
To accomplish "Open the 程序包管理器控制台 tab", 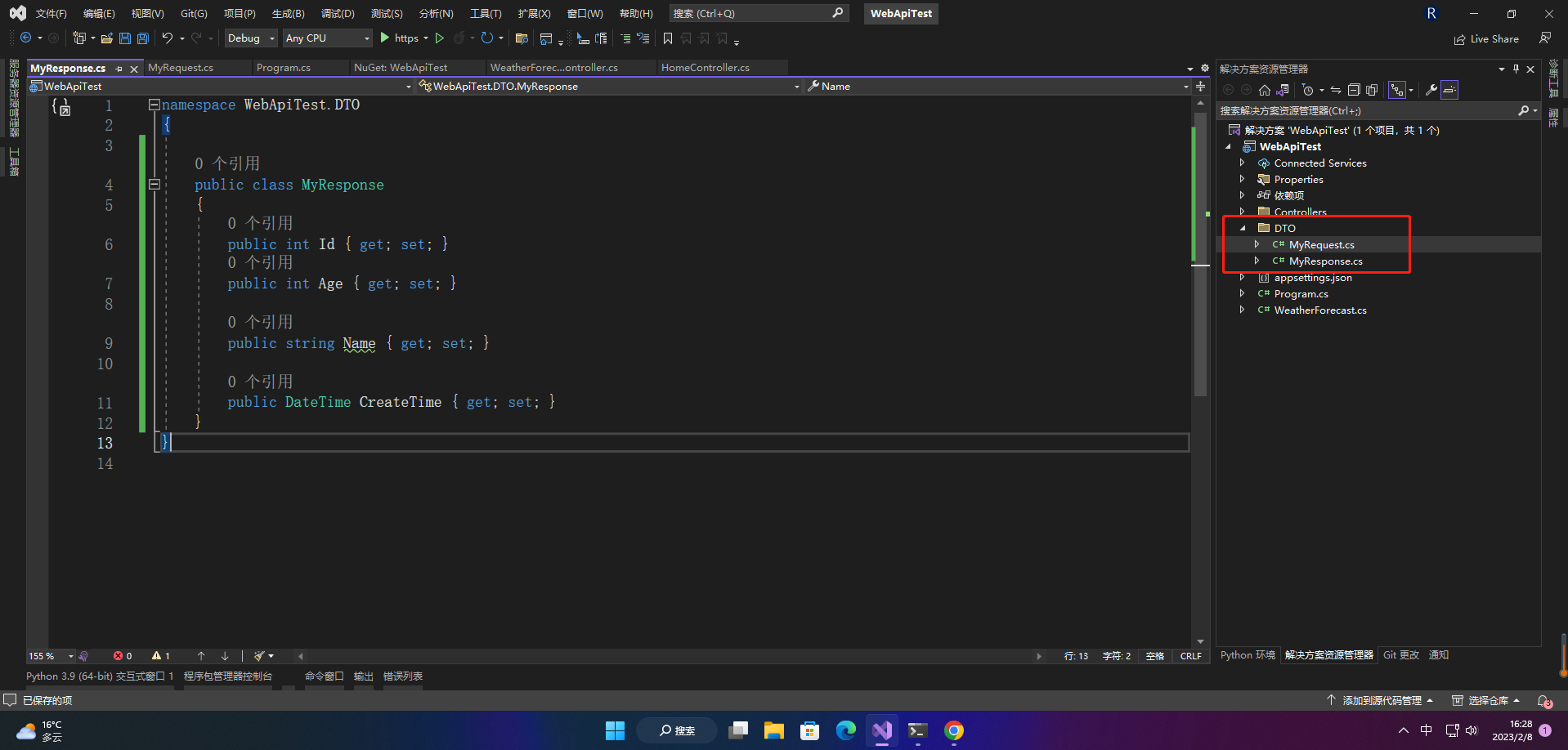I will [x=228, y=676].
